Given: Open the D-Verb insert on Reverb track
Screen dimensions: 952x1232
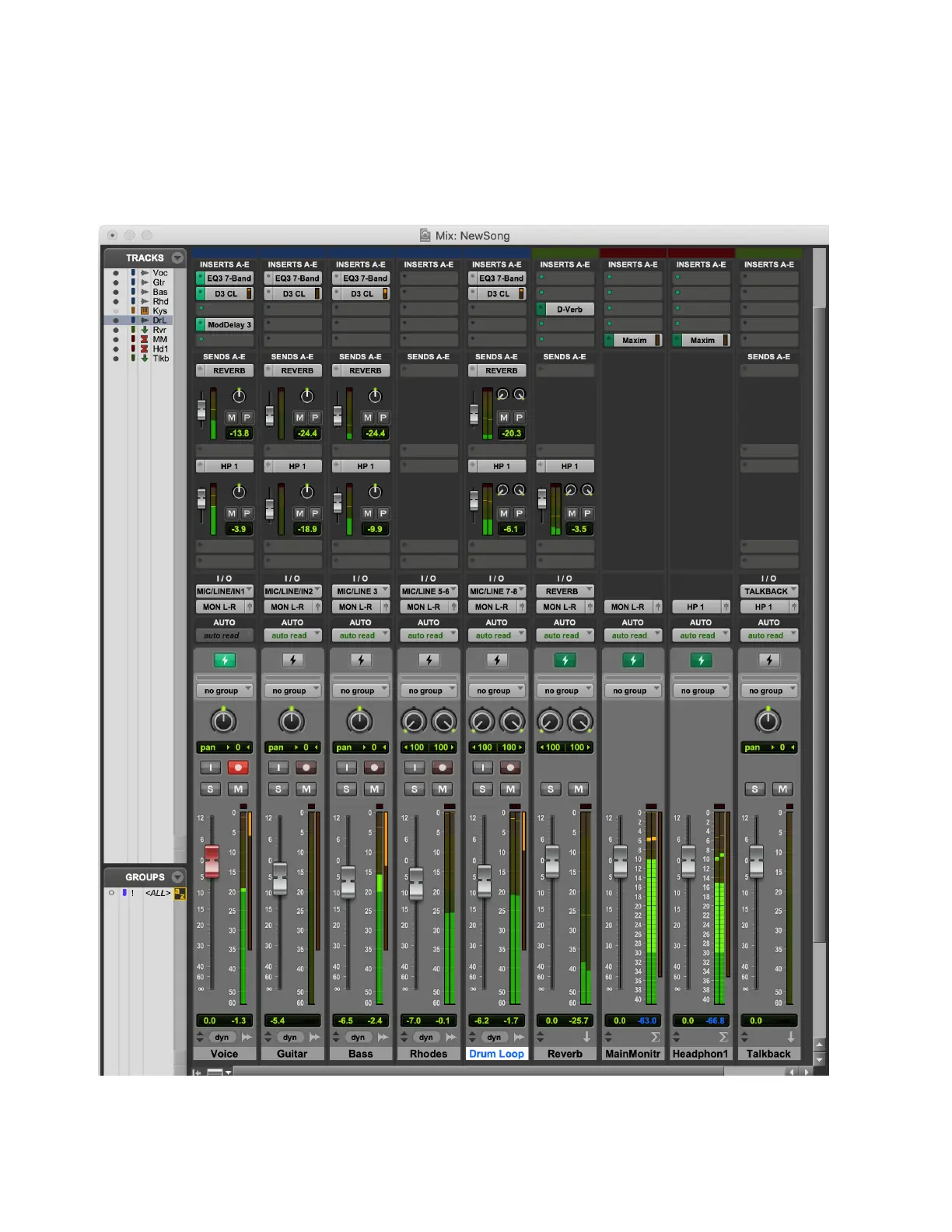Looking at the screenshot, I should pos(569,310).
